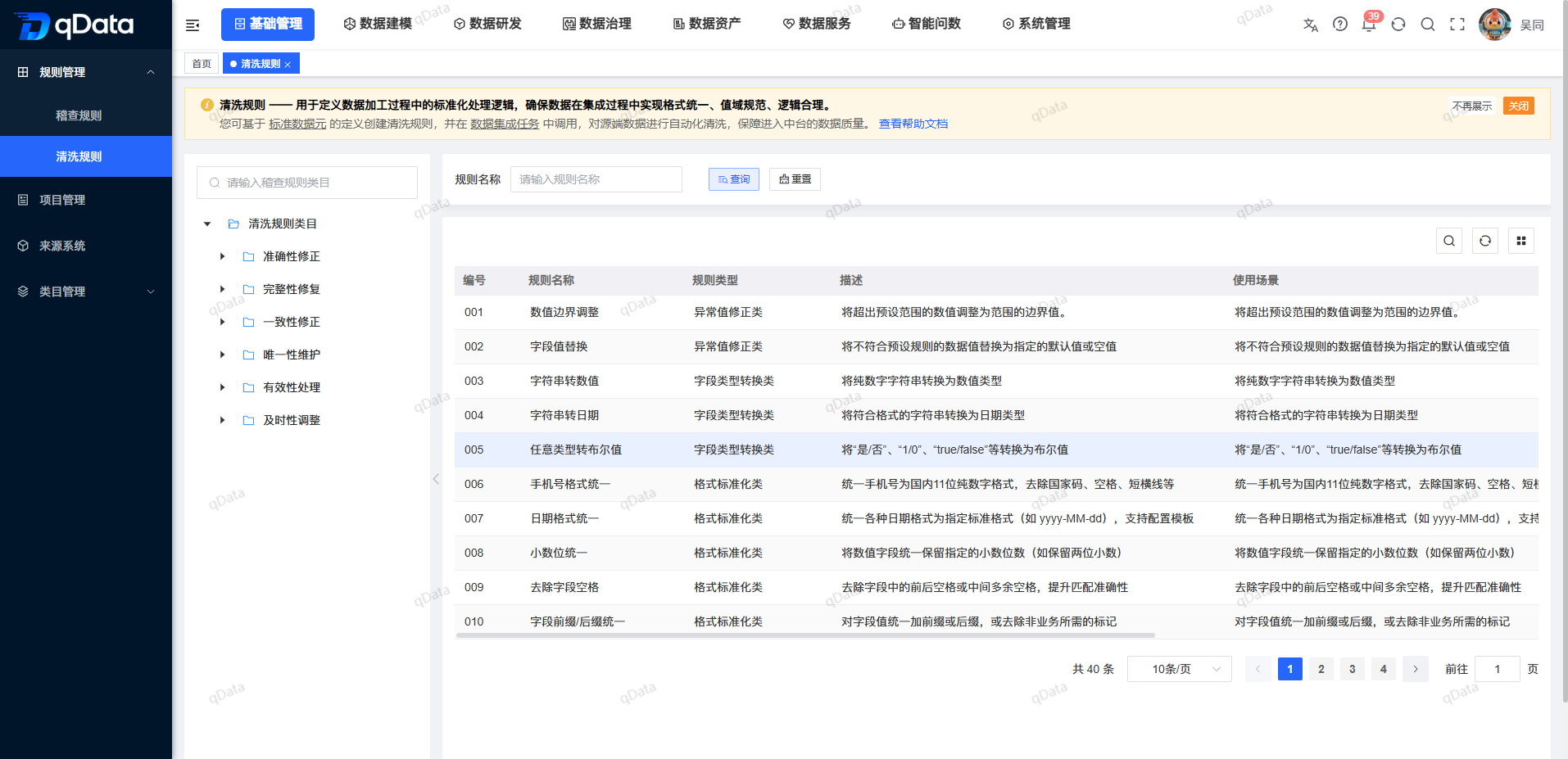Click the header refresh icon

click(1398, 25)
